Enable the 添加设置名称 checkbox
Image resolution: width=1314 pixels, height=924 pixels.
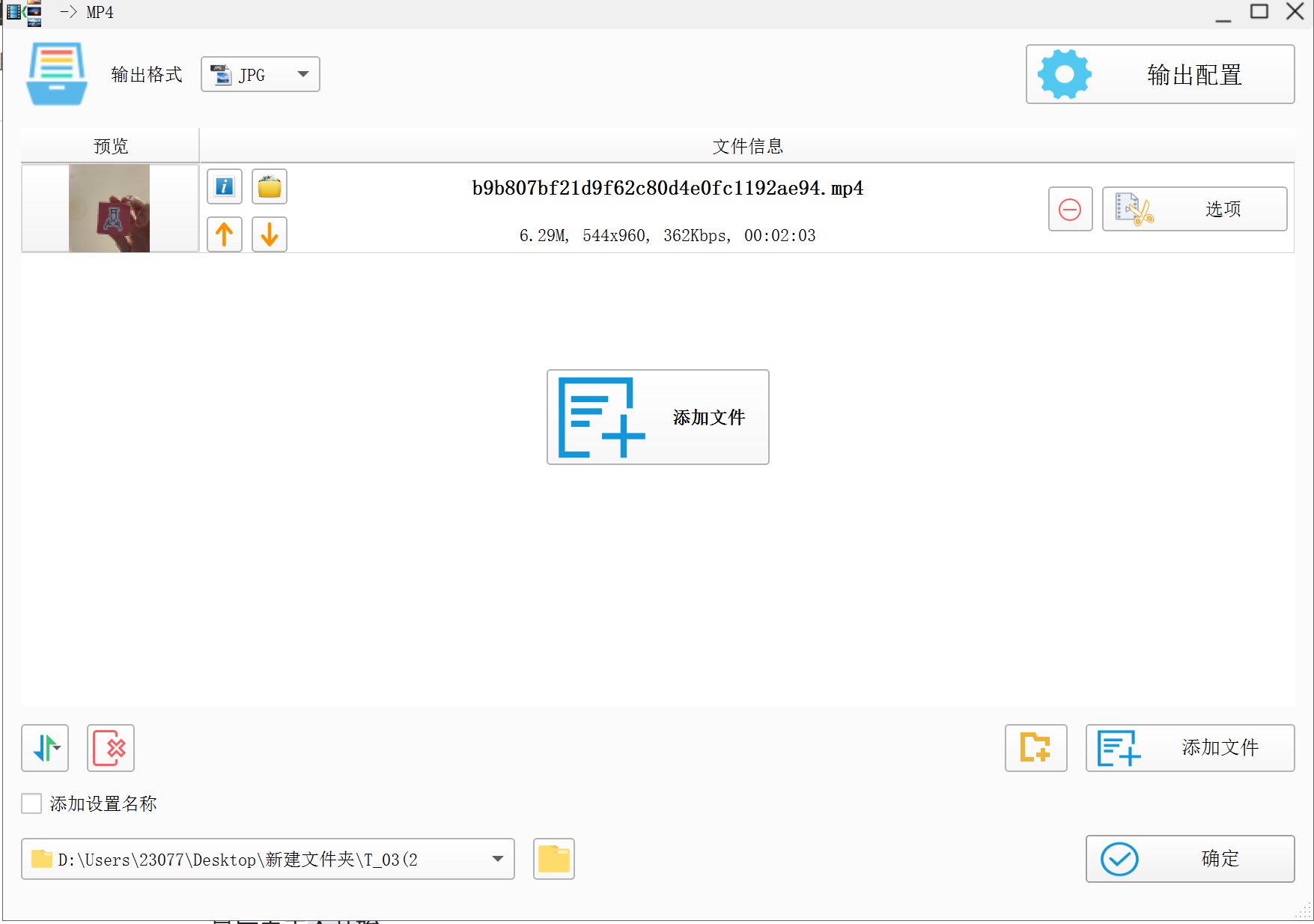(31, 803)
